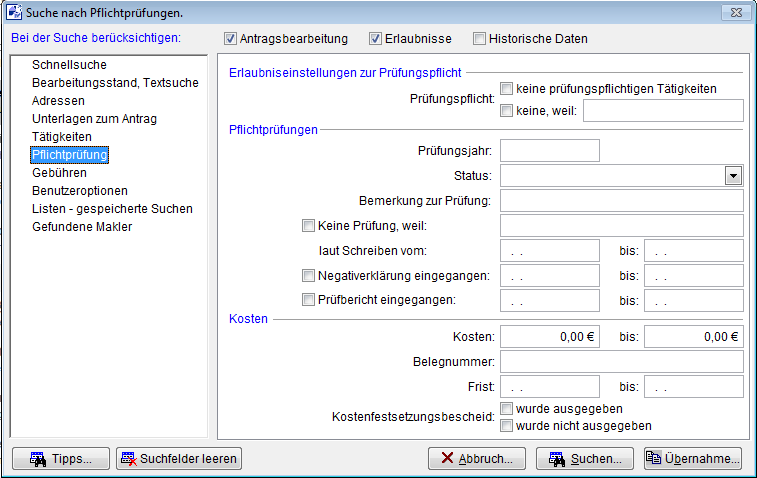Enable the Historische Daten checkbox
757x478 pixels.
480,39
